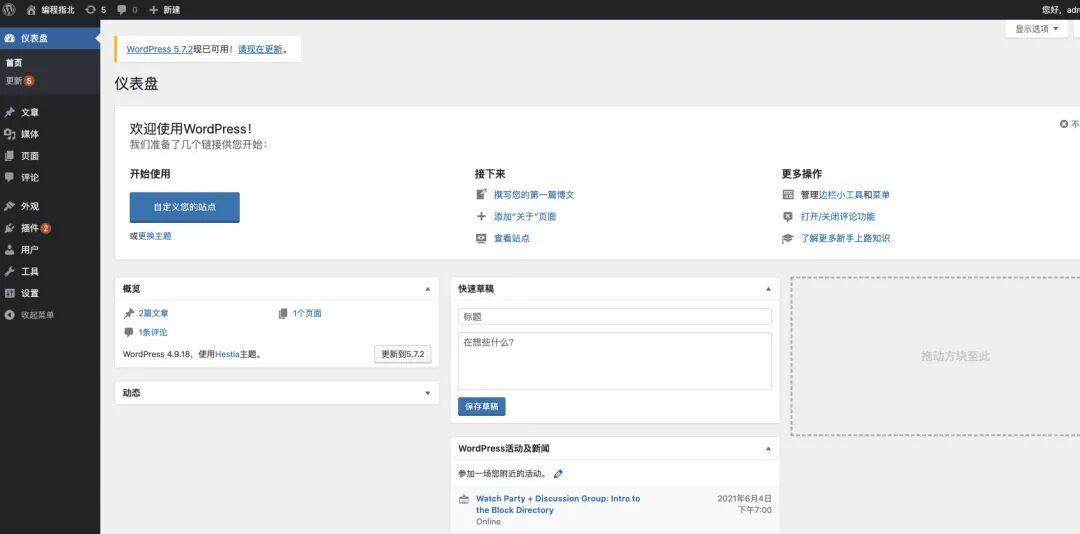Follow the 查看站点 link
1080x534 pixels.
[x=512, y=238]
